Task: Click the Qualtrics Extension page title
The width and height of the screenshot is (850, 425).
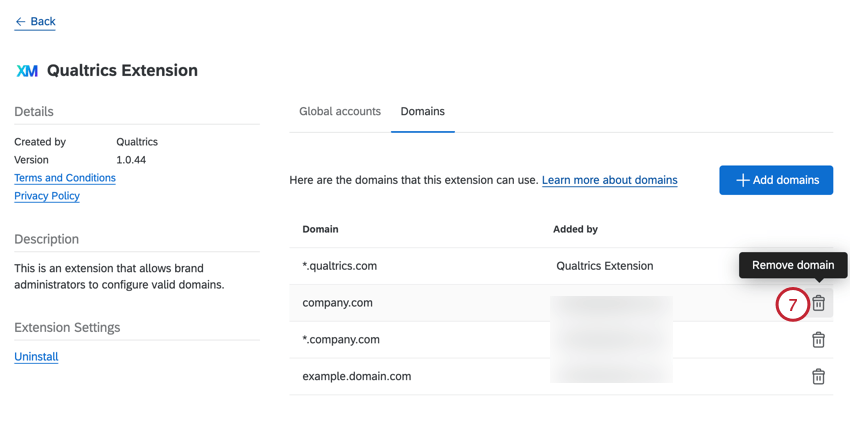Action: tap(122, 70)
